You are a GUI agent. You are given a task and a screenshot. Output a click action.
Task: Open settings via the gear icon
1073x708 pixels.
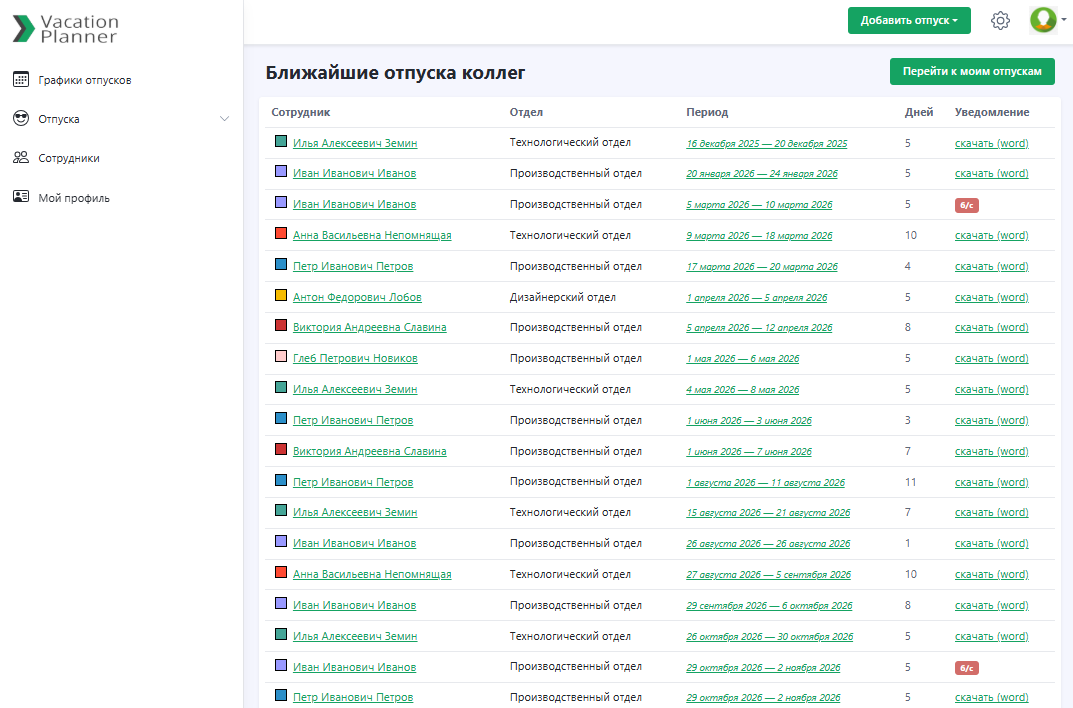(x=1000, y=20)
